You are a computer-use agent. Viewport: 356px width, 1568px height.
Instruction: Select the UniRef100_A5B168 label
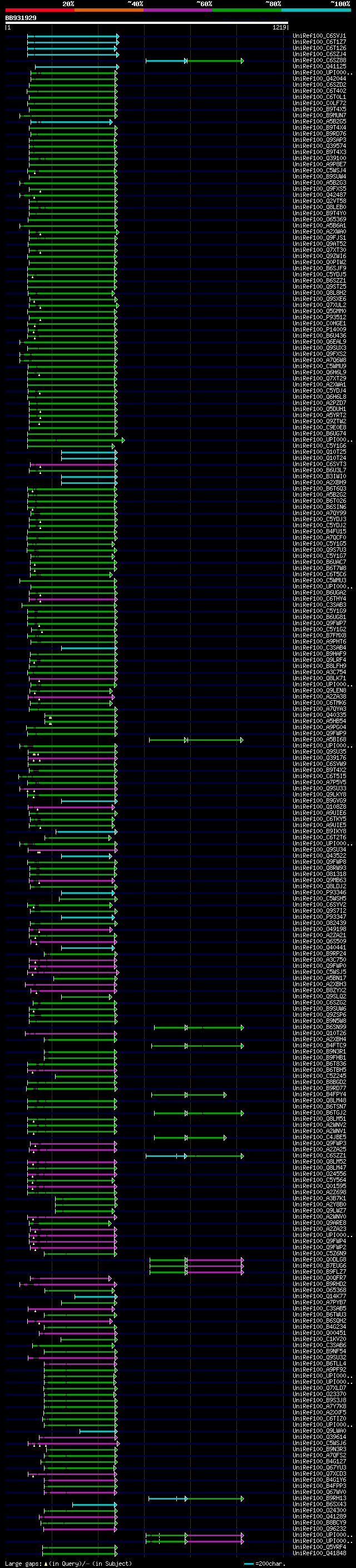(x=319, y=739)
